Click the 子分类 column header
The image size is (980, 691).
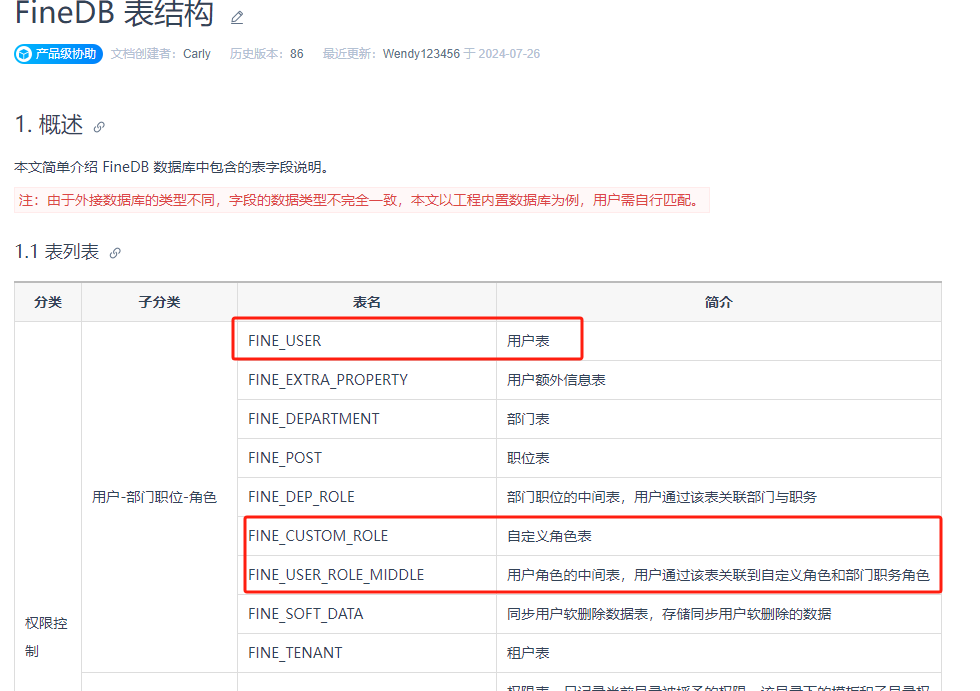pos(159,302)
